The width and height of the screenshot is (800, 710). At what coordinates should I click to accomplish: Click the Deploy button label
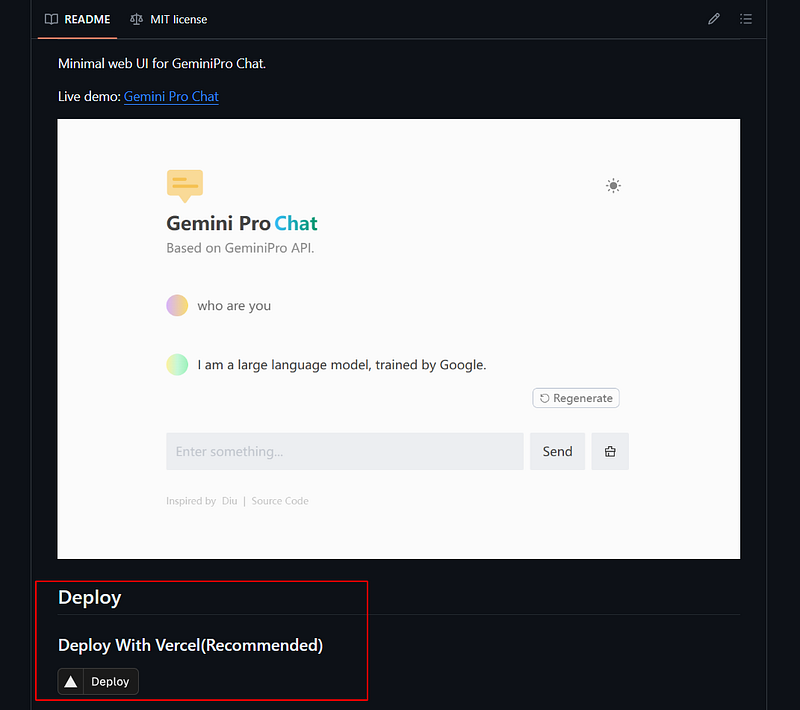tap(110, 681)
